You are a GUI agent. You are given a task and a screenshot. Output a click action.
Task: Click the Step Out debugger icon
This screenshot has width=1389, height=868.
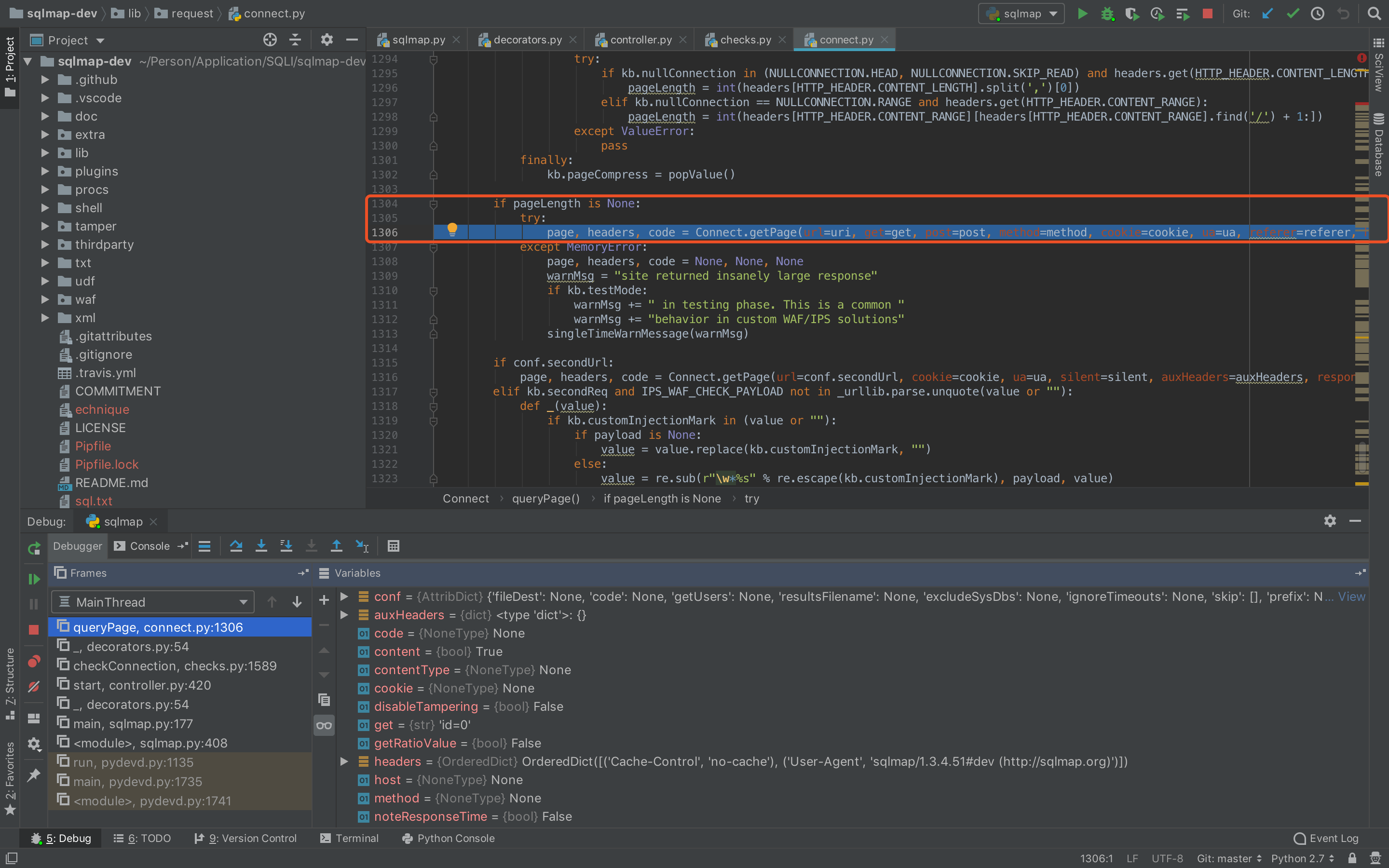(x=336, y=546)
